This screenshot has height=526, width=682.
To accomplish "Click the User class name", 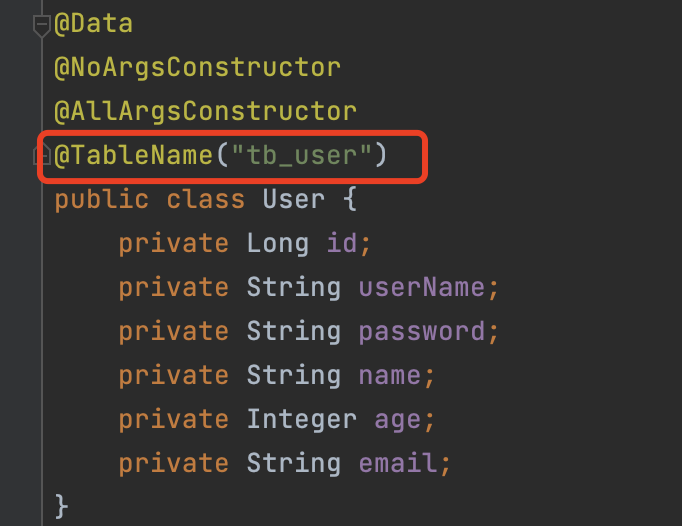I will click(x=293, y=199).
